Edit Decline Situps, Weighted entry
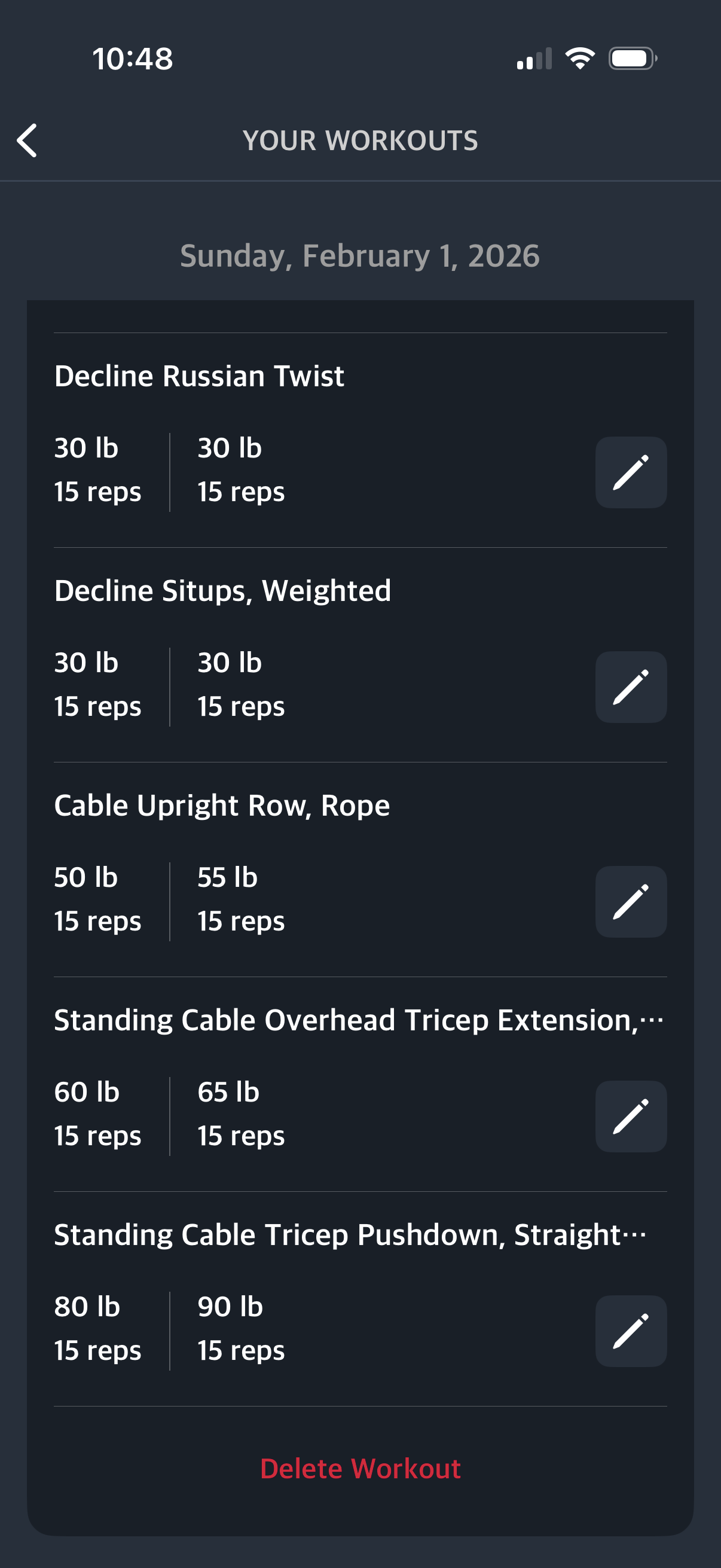721x1568 pixels. pyautogui.click(x=630, y=687)
